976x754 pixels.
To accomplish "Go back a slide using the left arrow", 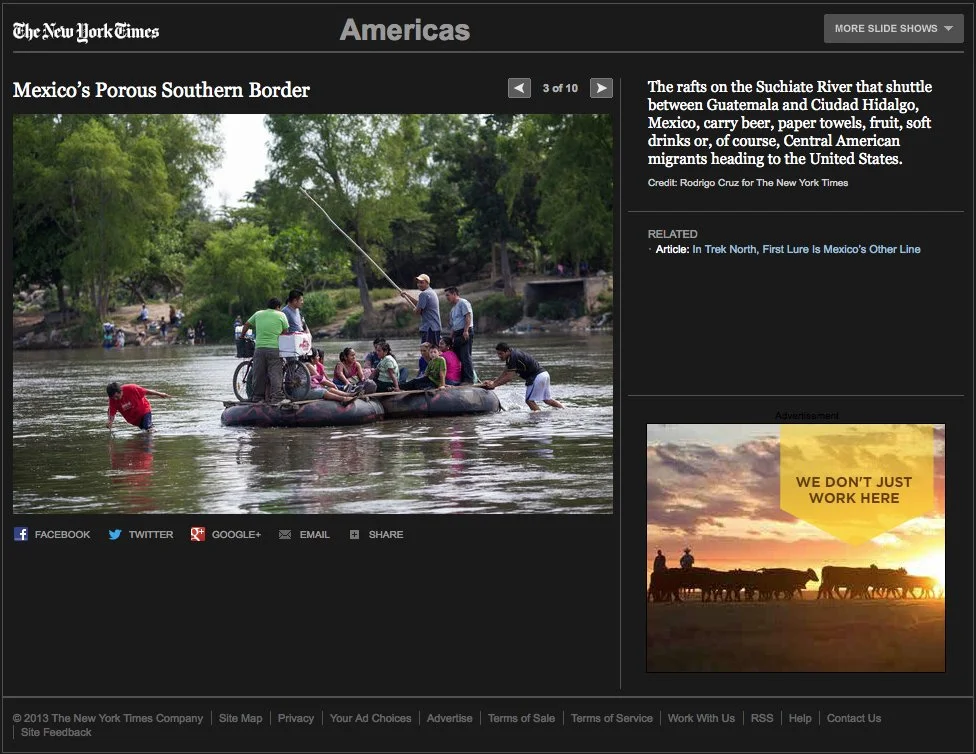I will coord(519,88).
